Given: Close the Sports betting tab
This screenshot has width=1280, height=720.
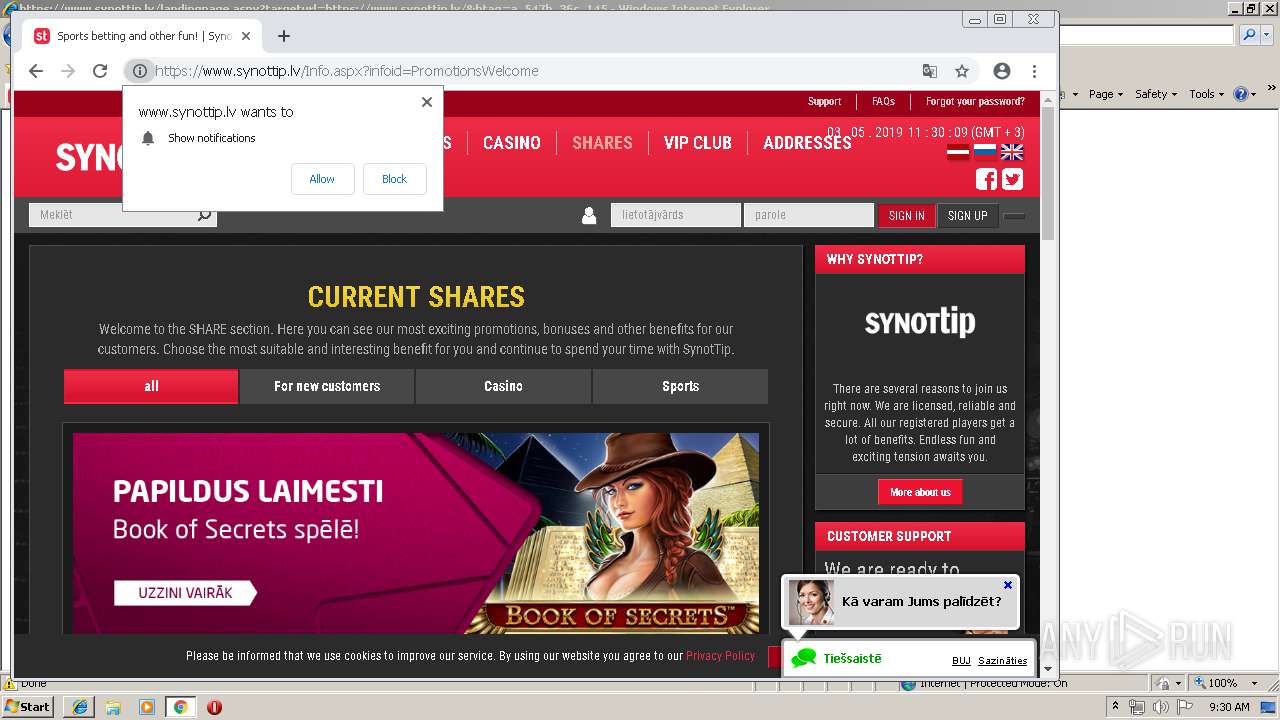Looking at the screenshot, I should point(246,36).
